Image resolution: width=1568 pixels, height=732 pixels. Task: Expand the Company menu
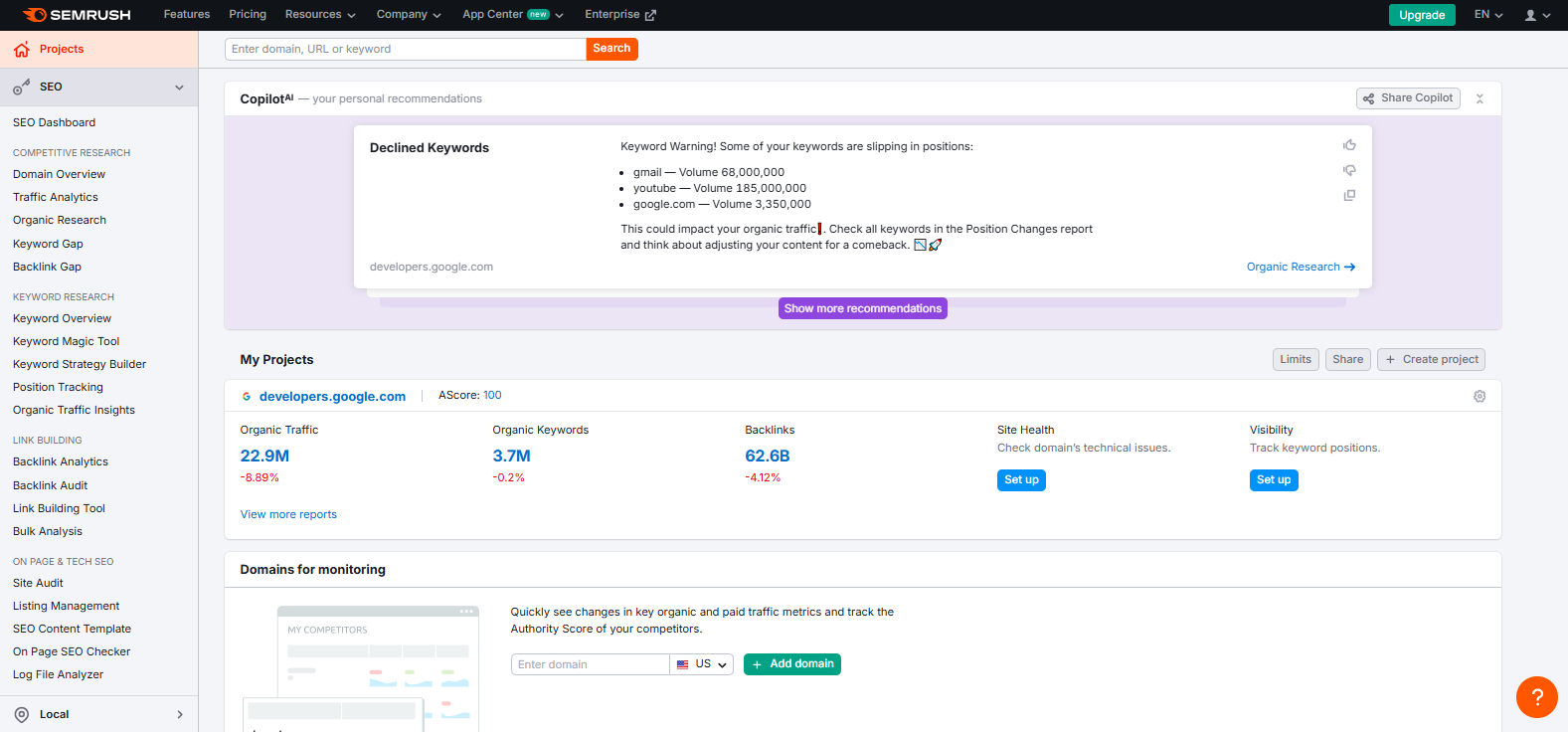pos(409,15)
